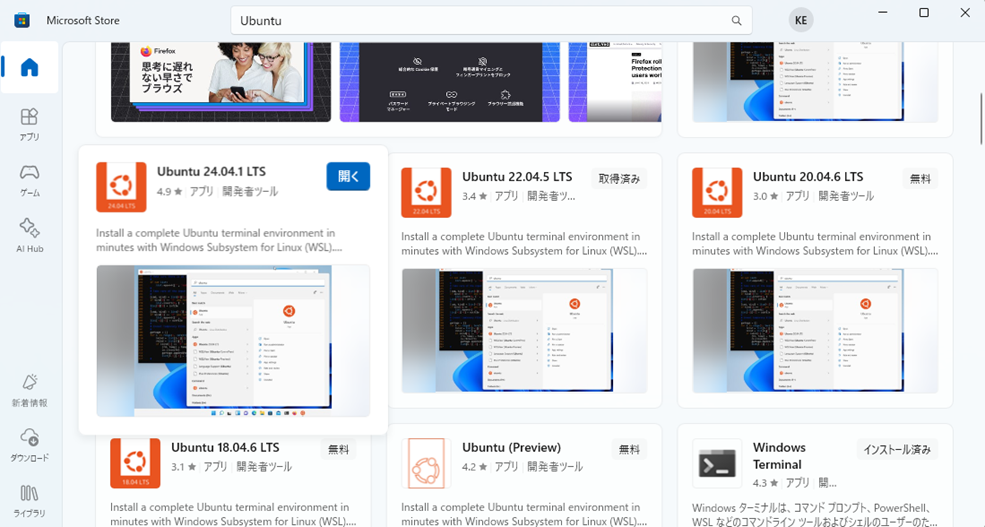Open the Windows Terminal title
Viewport: 985px width, 527px height.
point(779,456)
